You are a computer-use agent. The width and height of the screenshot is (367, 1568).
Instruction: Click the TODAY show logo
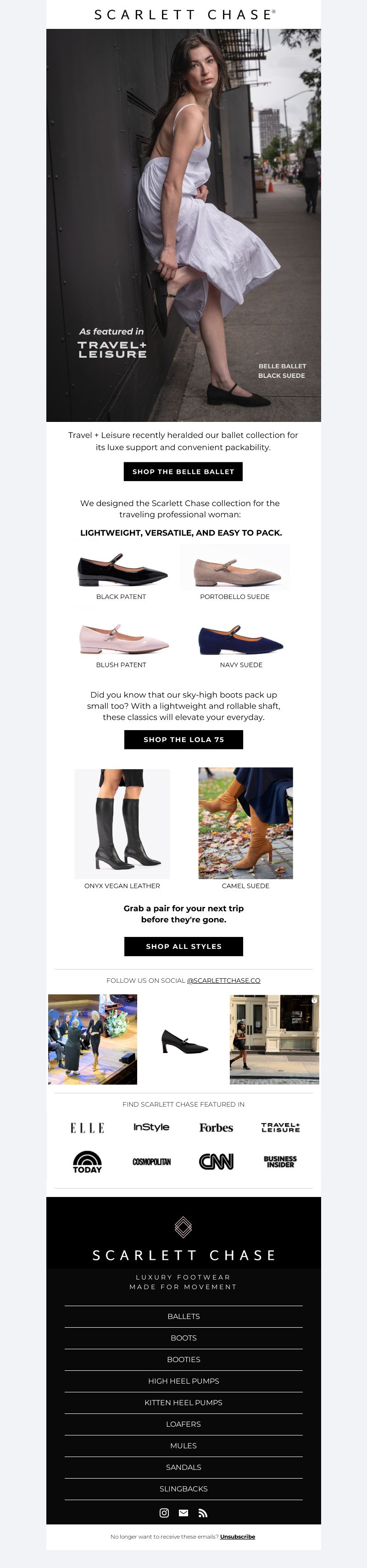click(87, 1161)
